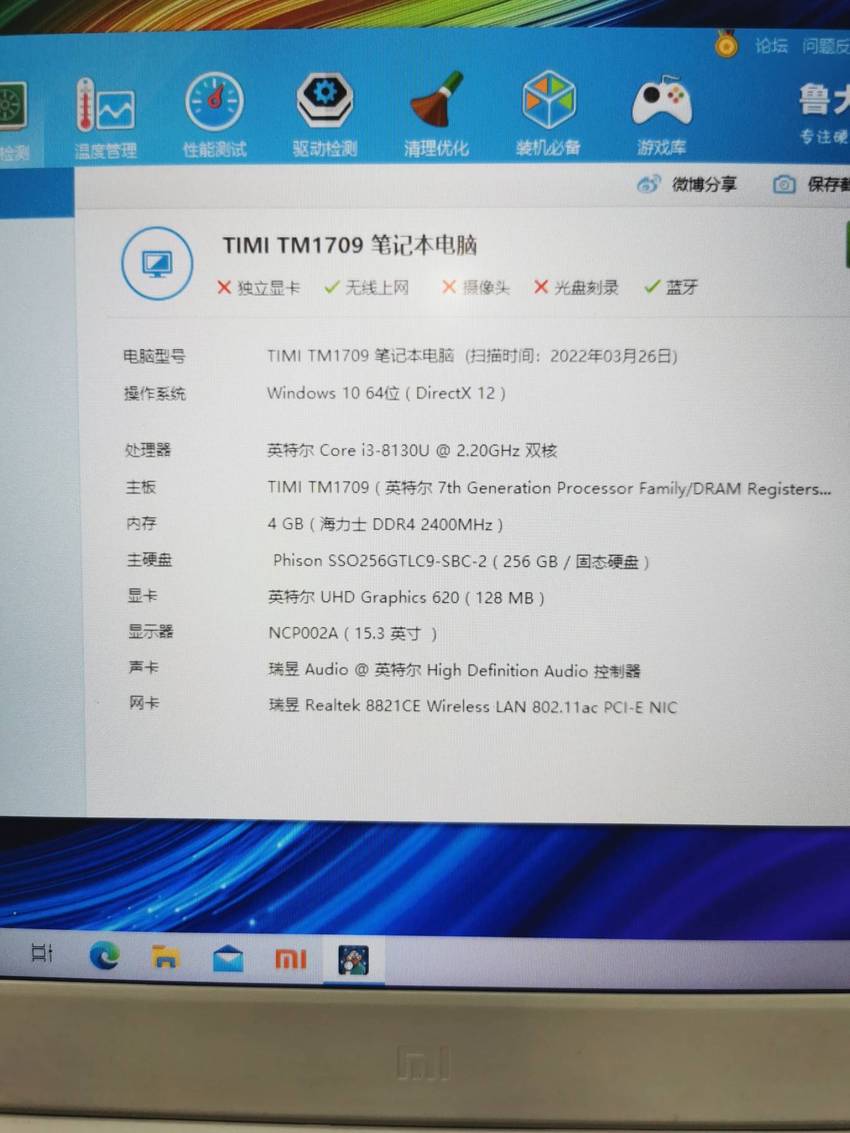Open 游戏库 gamepad icon
The height and width of the screenshot is (1133, 850).
(x=661, y=115)
